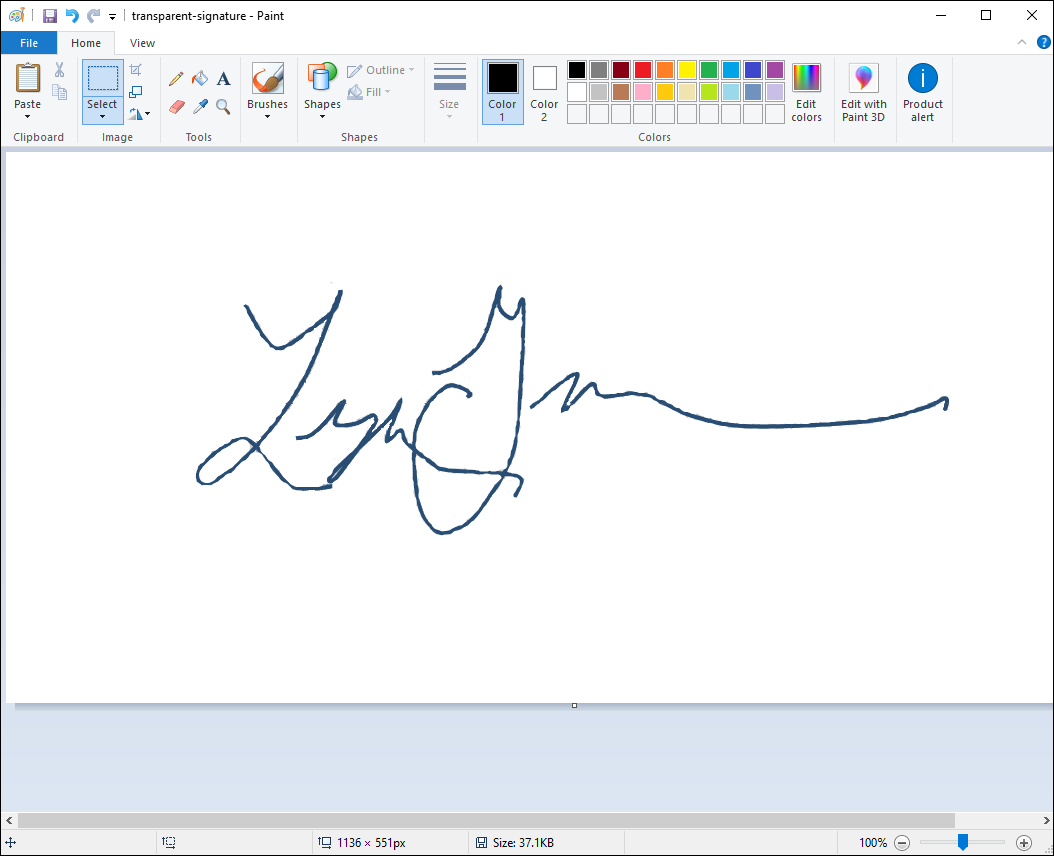Click the zoom slider handle
Viewport: 1054px width, 856px height.
tap(963, 842)
